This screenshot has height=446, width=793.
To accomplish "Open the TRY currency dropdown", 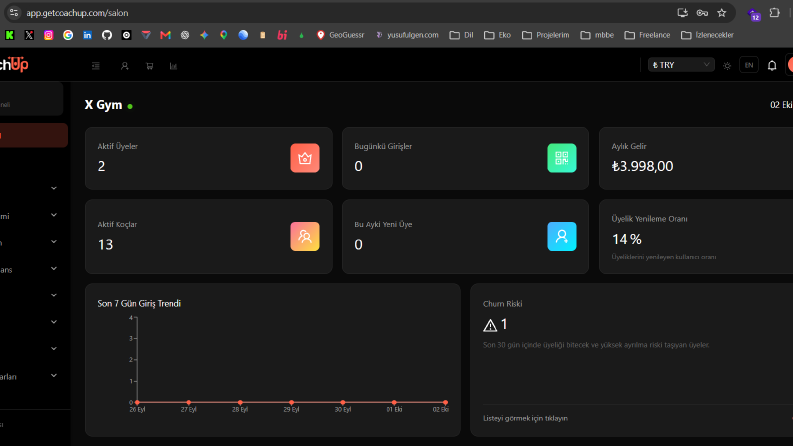I will point(681,65).
